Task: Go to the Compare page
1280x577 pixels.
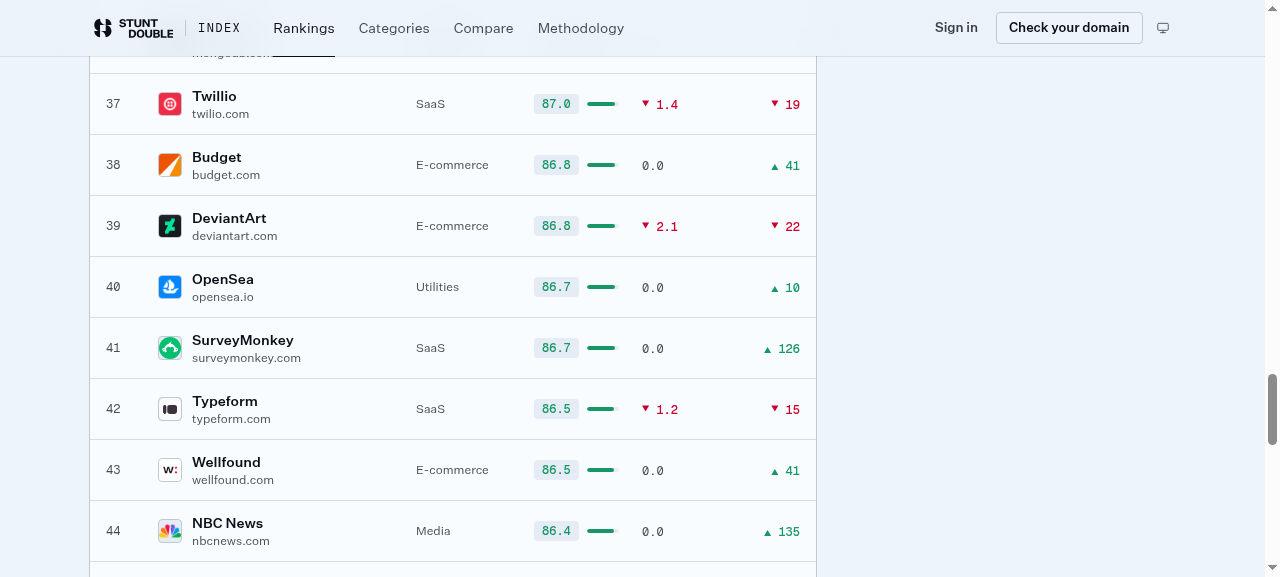Action: point(483,28)
